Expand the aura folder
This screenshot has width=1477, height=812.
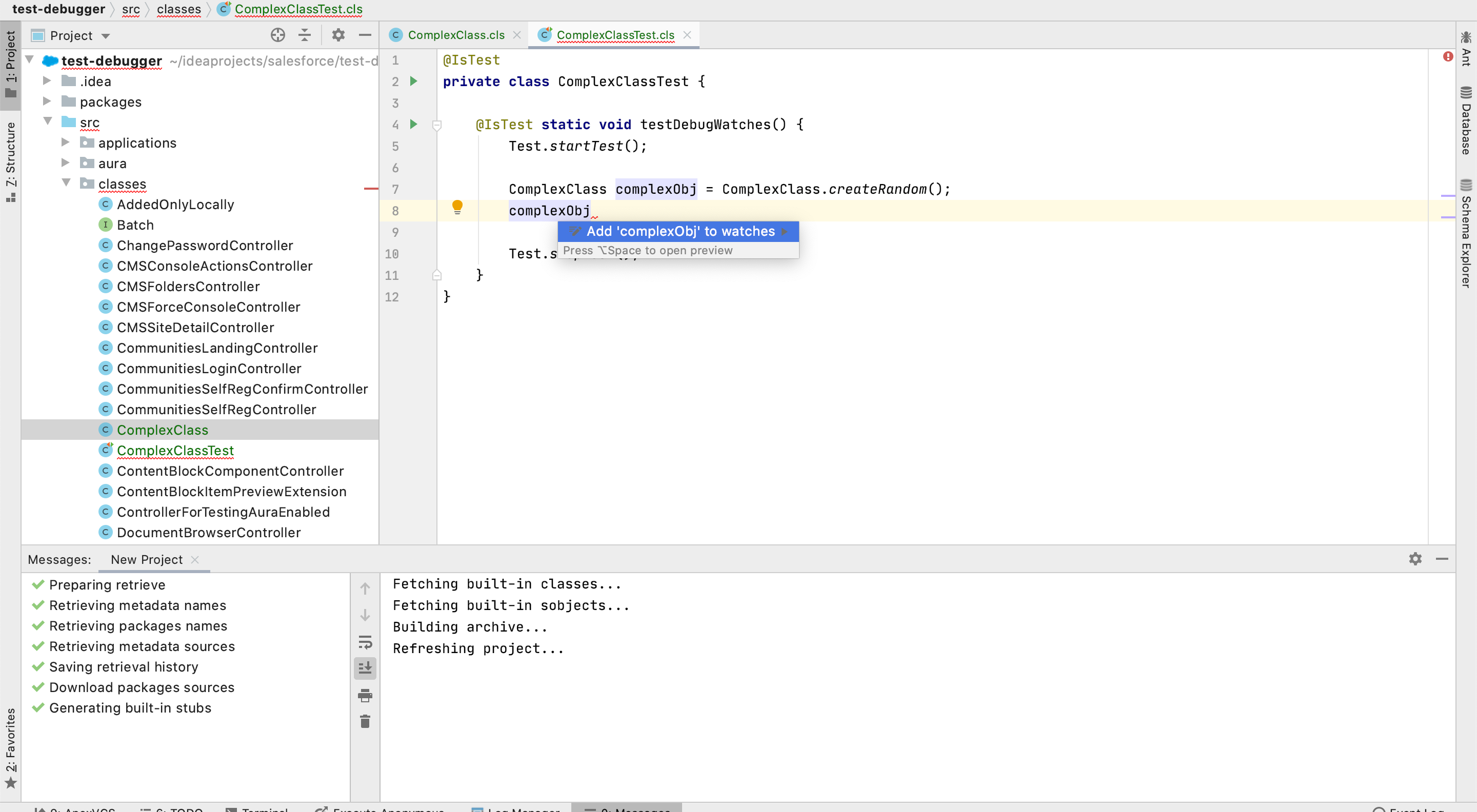point(65,163)
